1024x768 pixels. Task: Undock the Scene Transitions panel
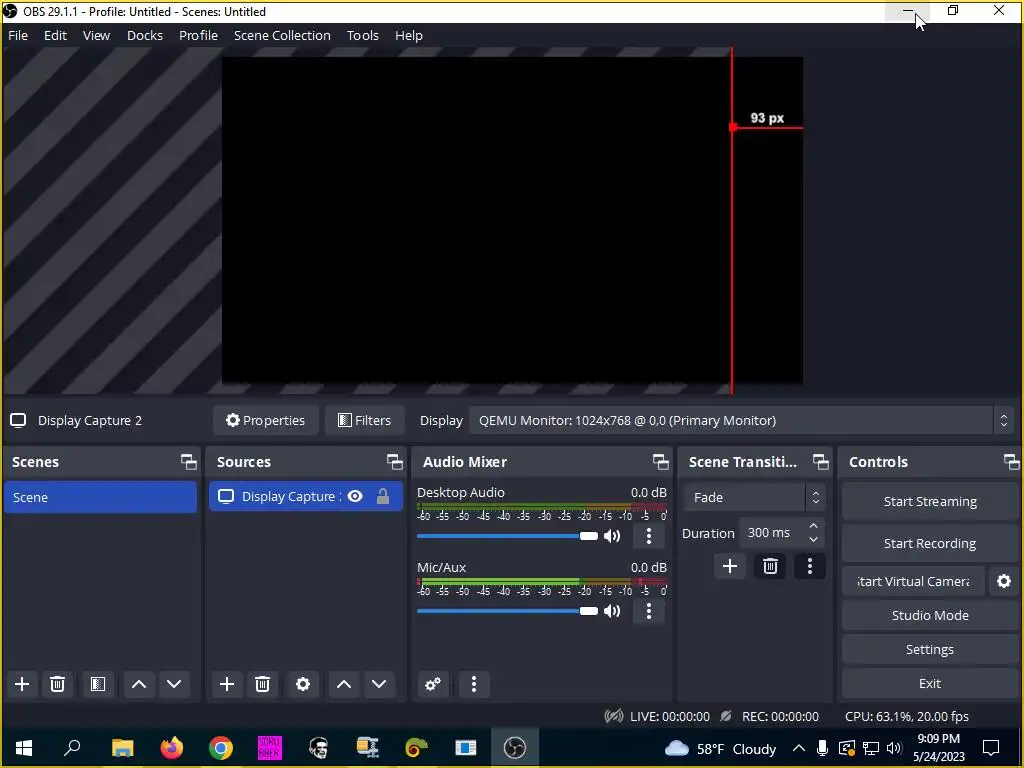point(820,462)
